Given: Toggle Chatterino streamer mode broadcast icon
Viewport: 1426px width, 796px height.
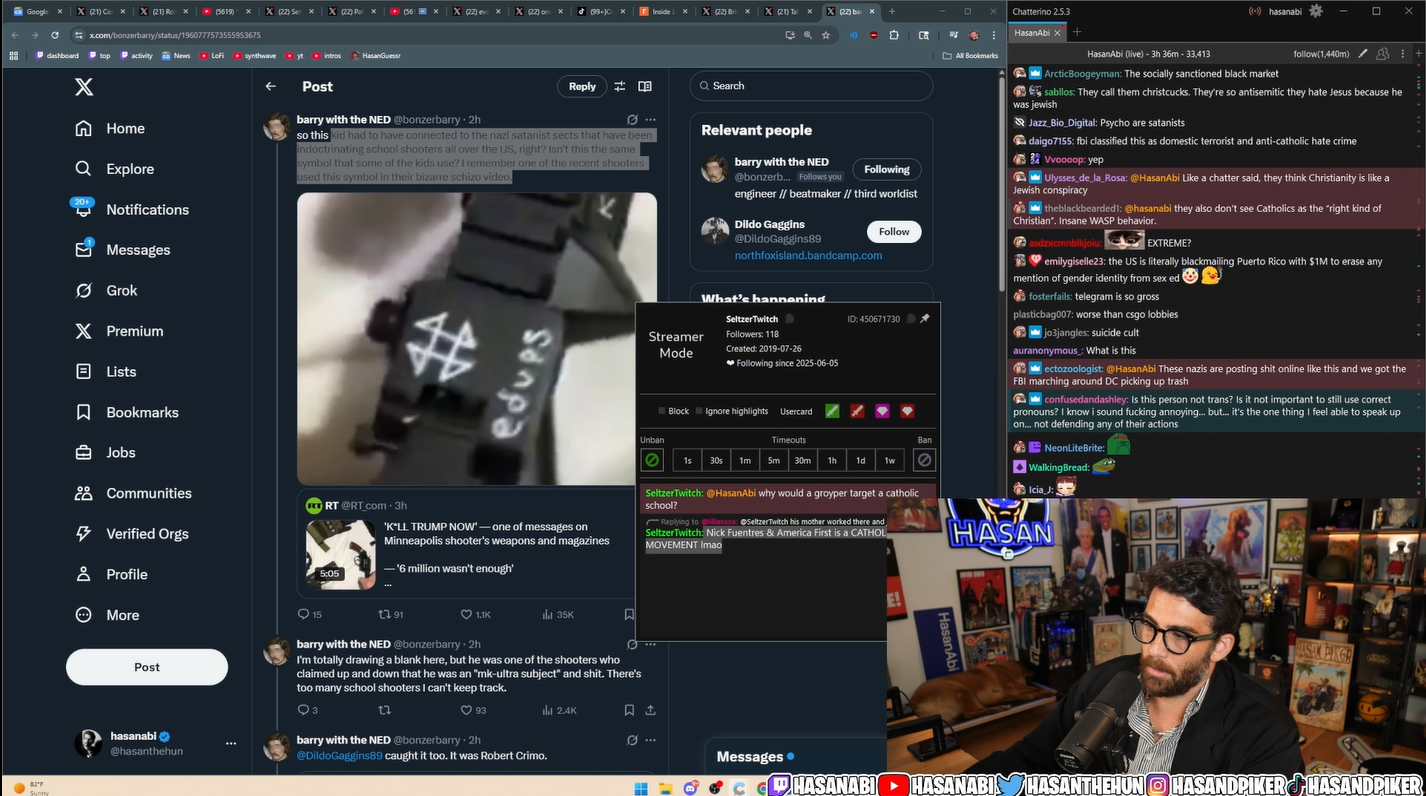Looking at the screenshot, I should (1254, 11).
